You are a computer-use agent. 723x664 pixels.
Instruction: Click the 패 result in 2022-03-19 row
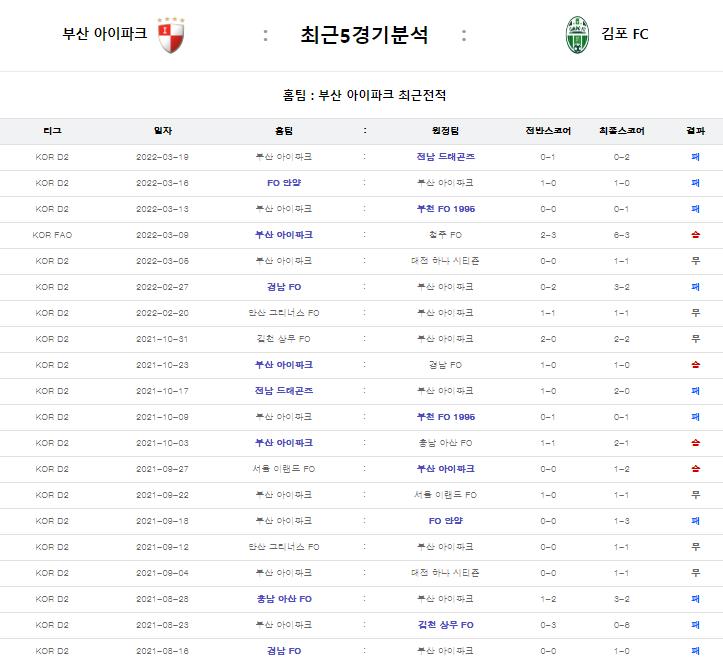click(695, 157)
